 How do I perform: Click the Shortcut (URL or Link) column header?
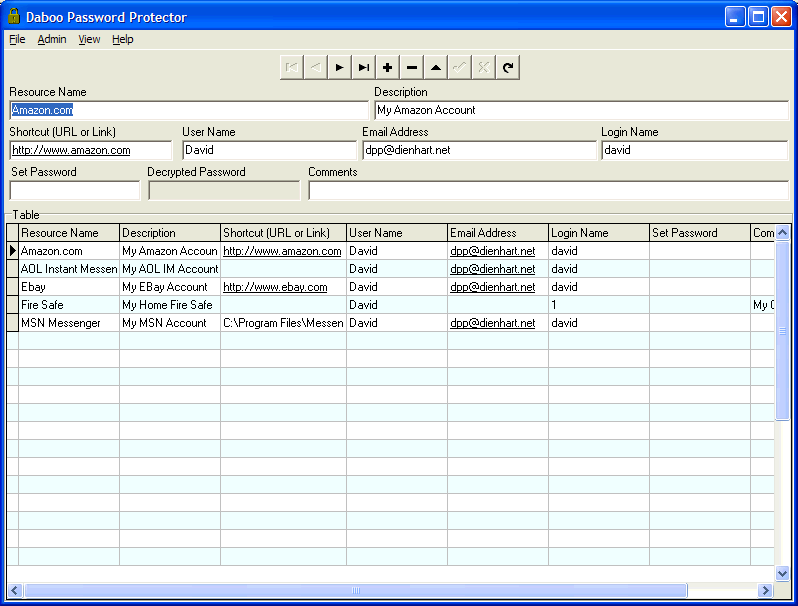(x=283, y=233)
